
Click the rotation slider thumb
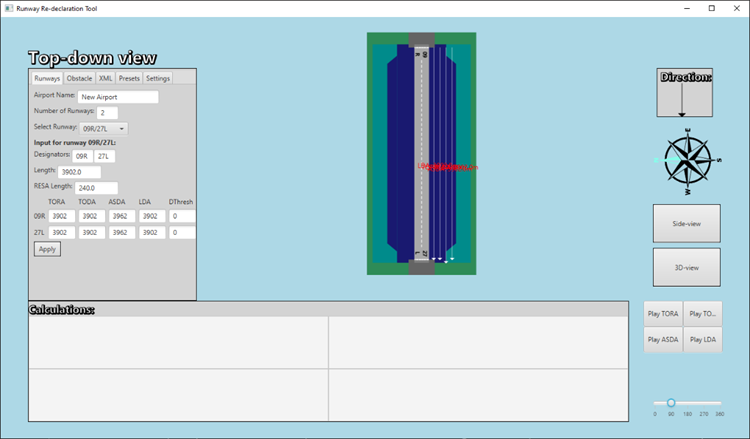(x=671, y=403)
